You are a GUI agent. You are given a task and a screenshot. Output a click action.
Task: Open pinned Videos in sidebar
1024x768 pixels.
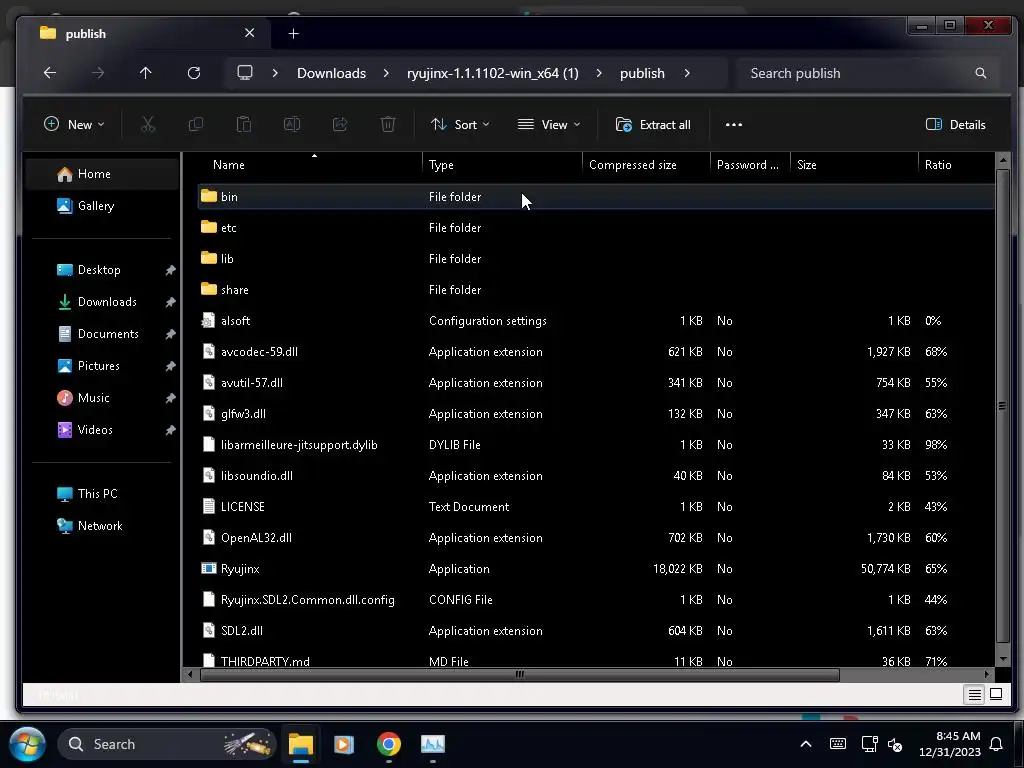point(101,430)
